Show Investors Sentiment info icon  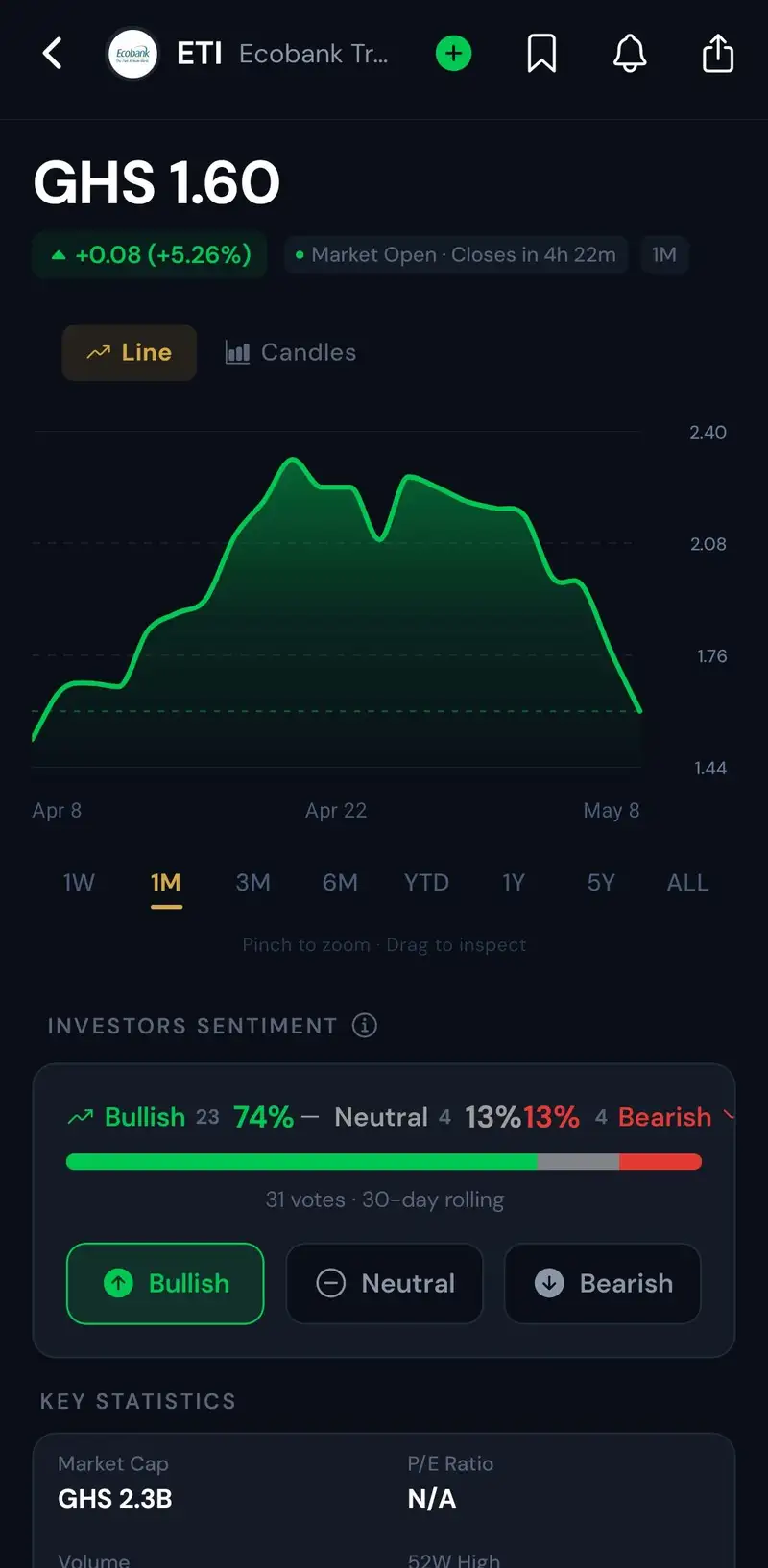365,1025
